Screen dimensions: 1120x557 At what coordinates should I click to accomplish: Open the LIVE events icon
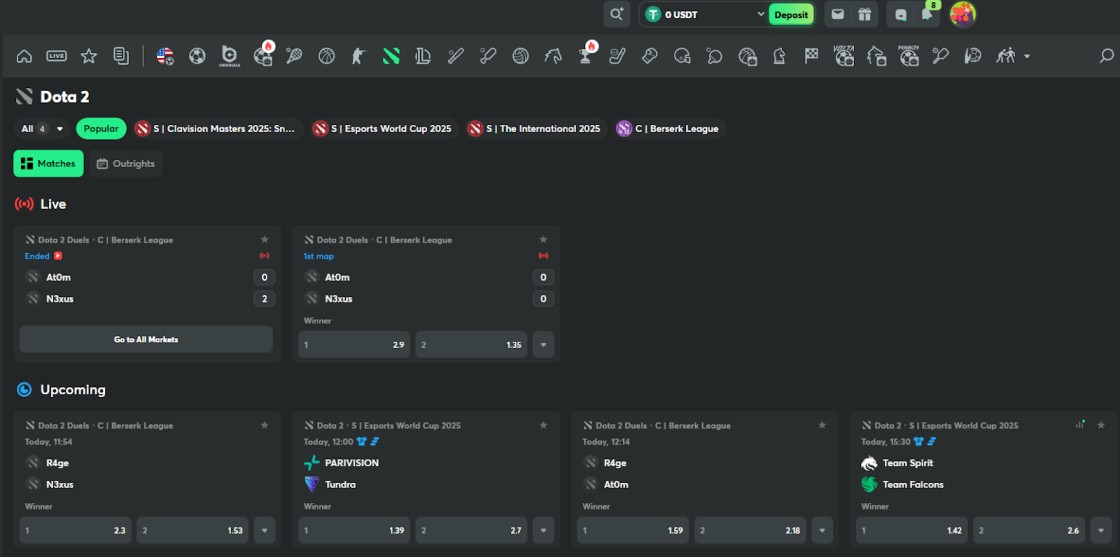point(56,56)
